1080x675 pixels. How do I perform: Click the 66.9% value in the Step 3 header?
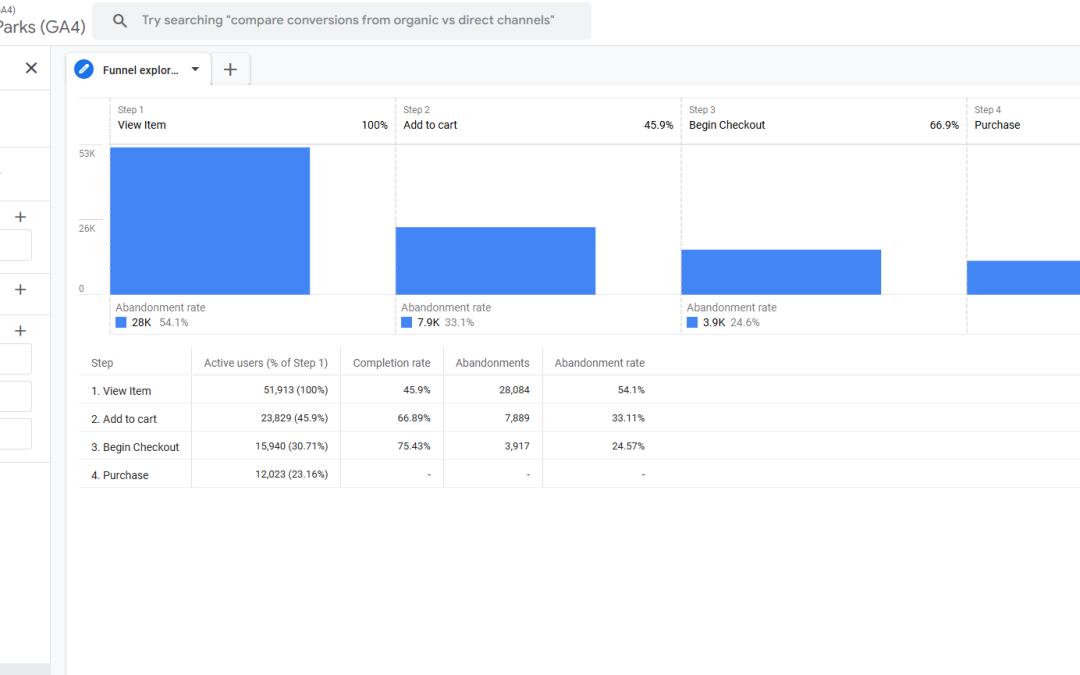(x=944, y=125)
